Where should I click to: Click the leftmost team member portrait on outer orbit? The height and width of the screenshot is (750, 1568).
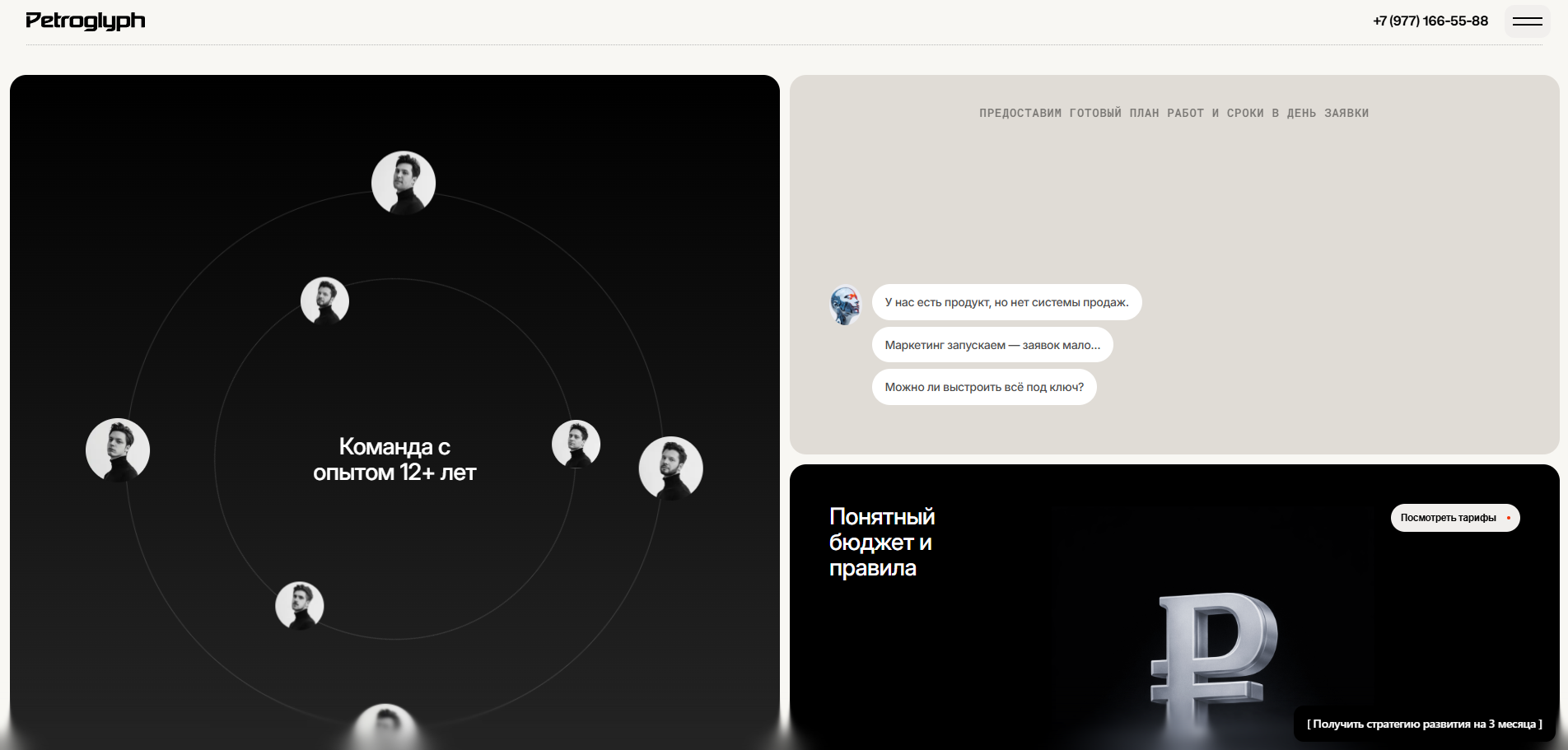click(118, 450)
